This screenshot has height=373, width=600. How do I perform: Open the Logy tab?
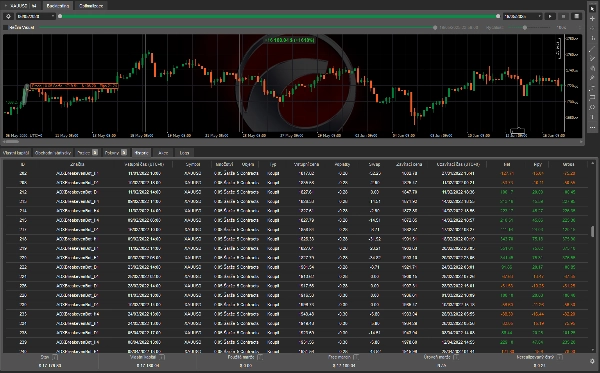click(x=184, y=153)
